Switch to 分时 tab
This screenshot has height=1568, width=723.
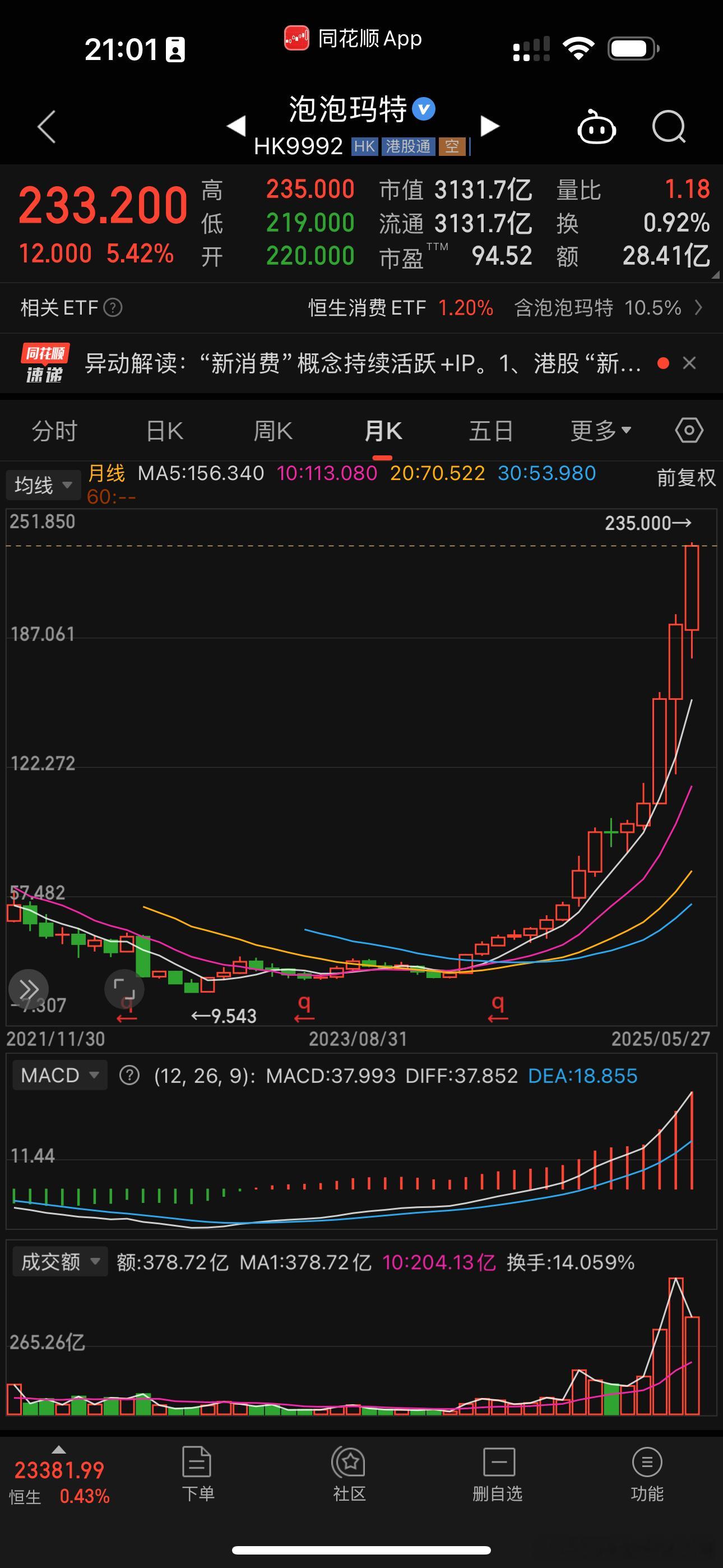[55, 431]
